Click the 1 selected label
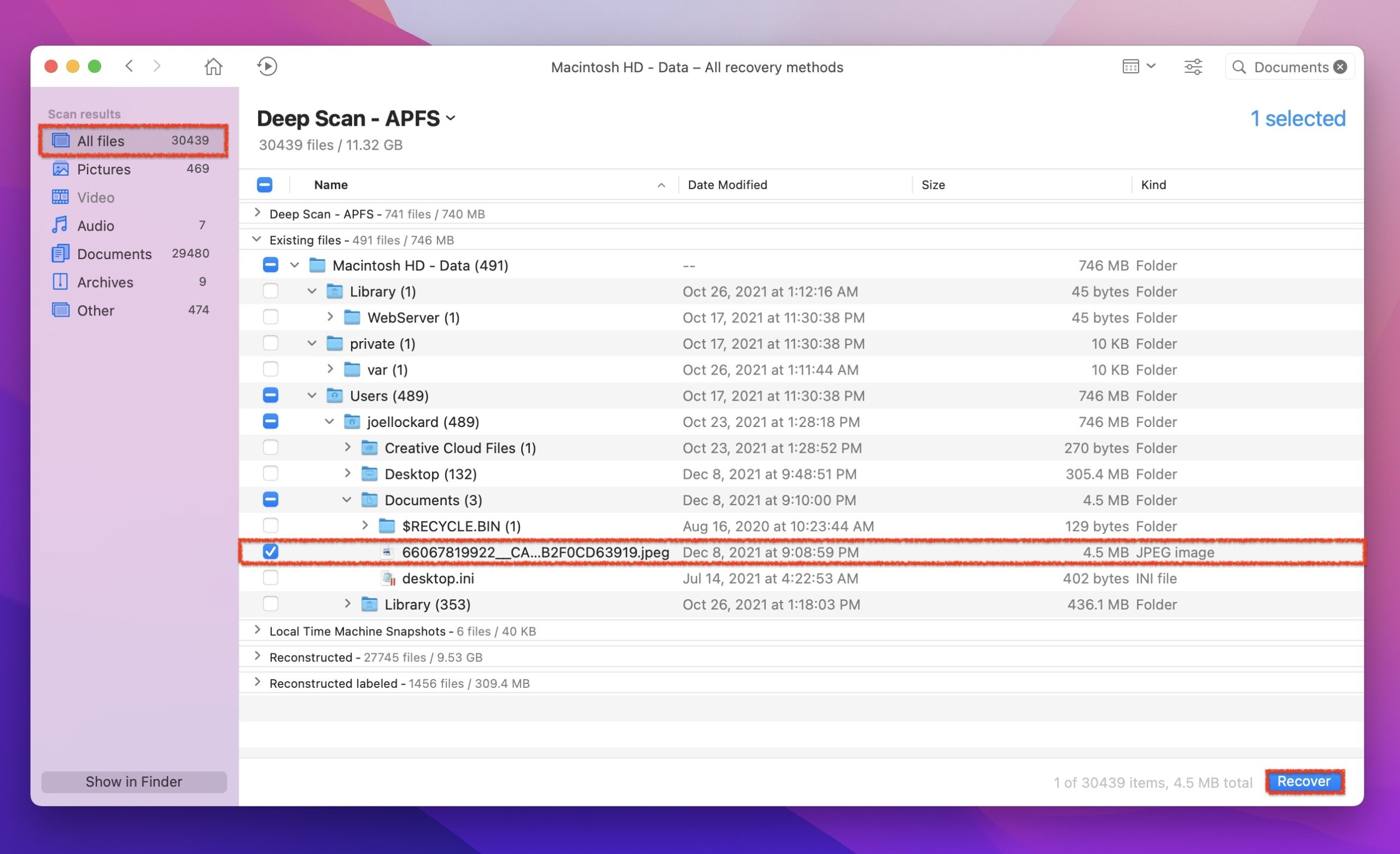 pos(1298,118)
